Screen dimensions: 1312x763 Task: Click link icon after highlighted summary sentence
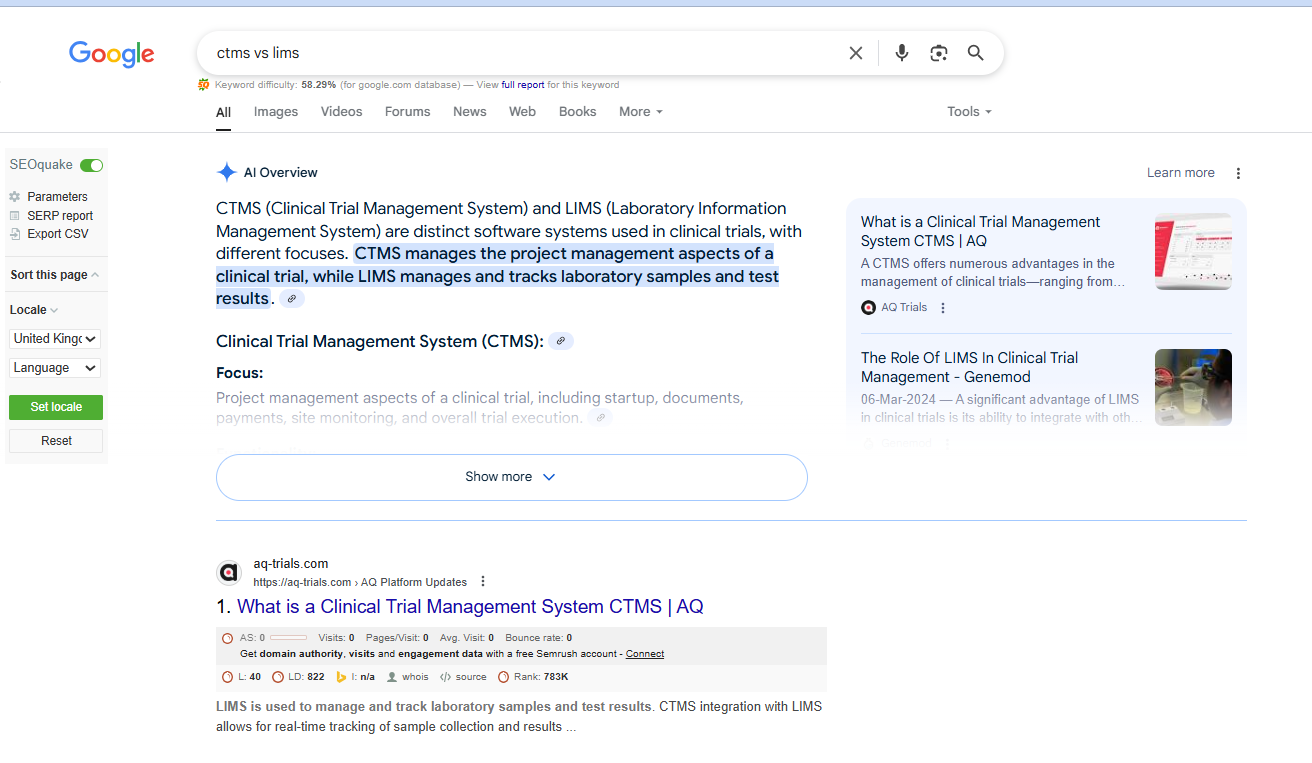point(291,299)
